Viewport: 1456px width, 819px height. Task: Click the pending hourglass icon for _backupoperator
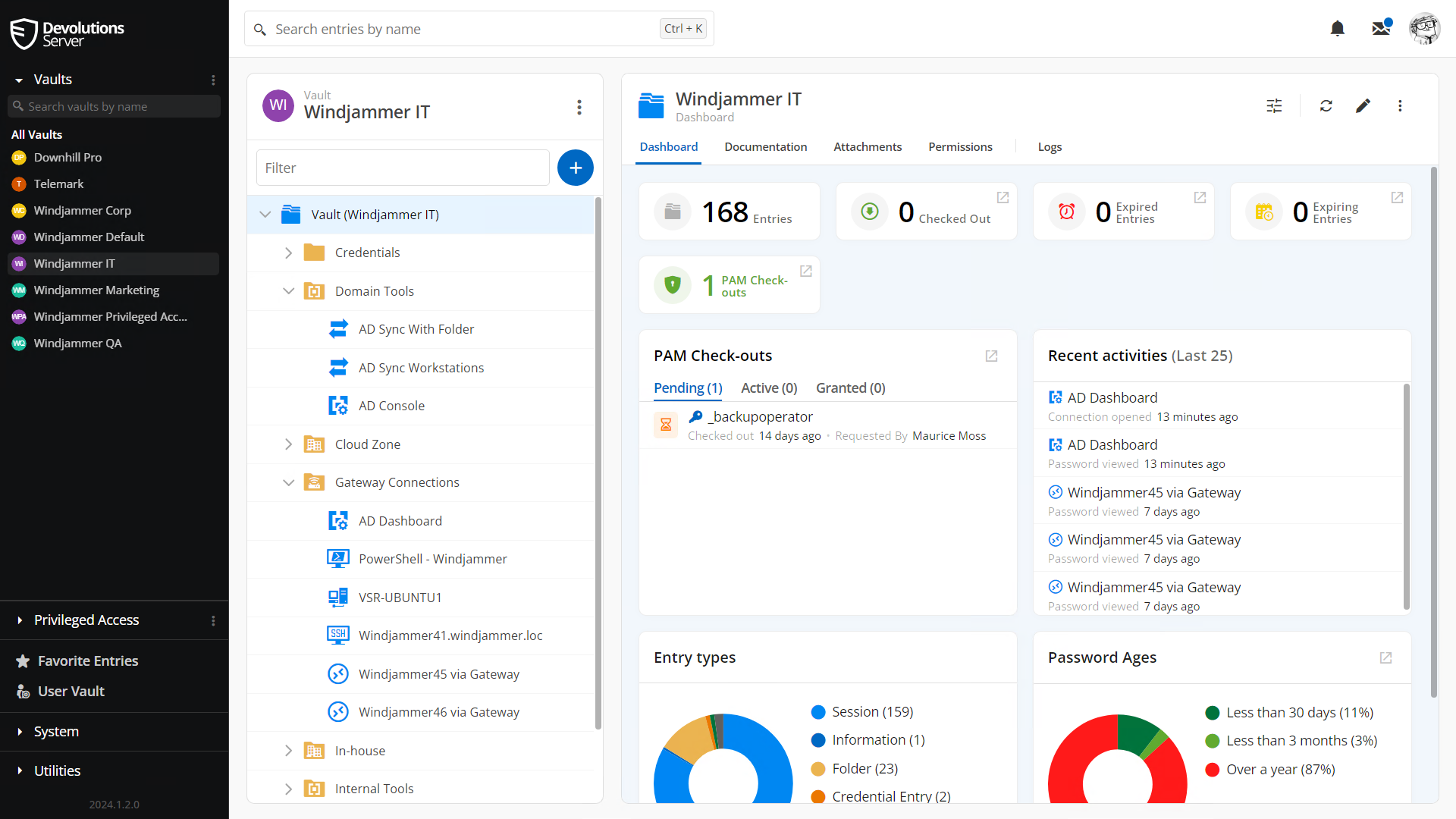666,425
